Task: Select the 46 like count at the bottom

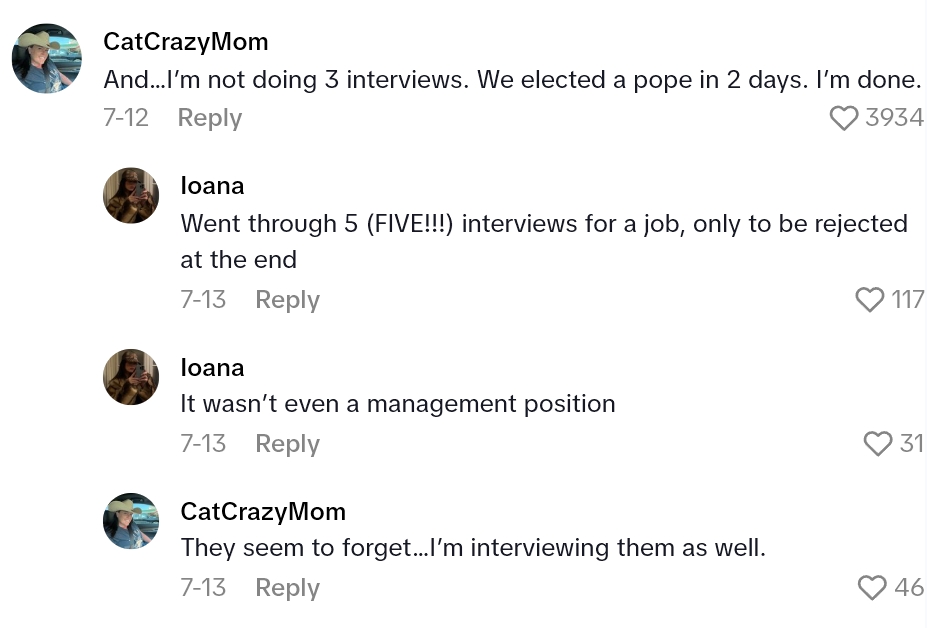Action: [909, 587]
